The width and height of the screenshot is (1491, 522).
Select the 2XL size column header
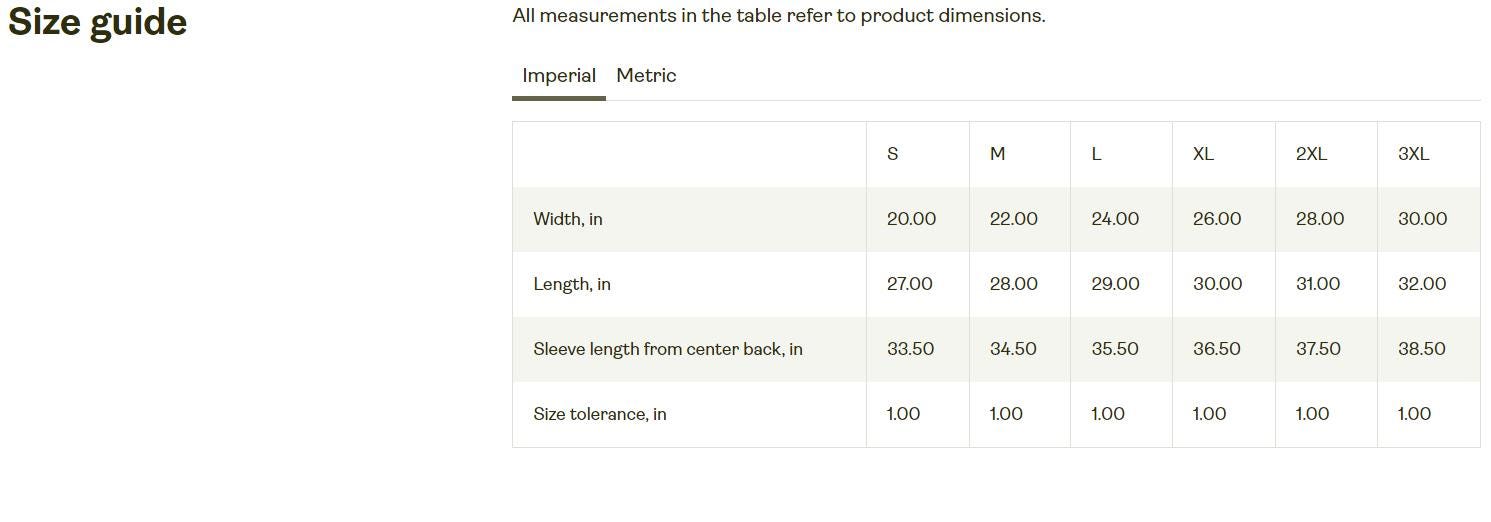click(1311, 154)
